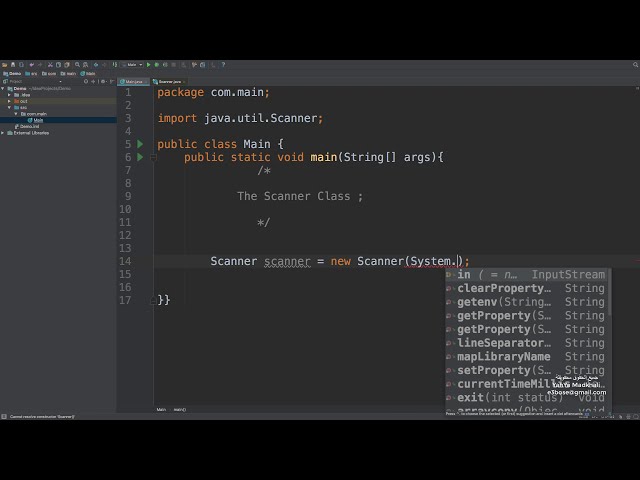
Task: Collapse main method using fold marker
Action: pos(153,157)
